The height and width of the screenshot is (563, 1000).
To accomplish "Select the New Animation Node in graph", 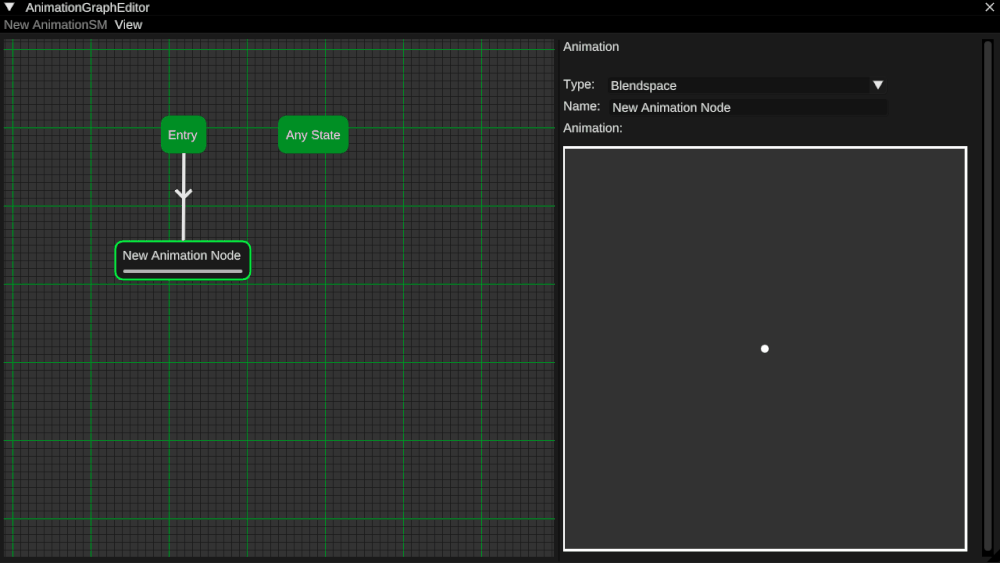I will coord(182,256).
